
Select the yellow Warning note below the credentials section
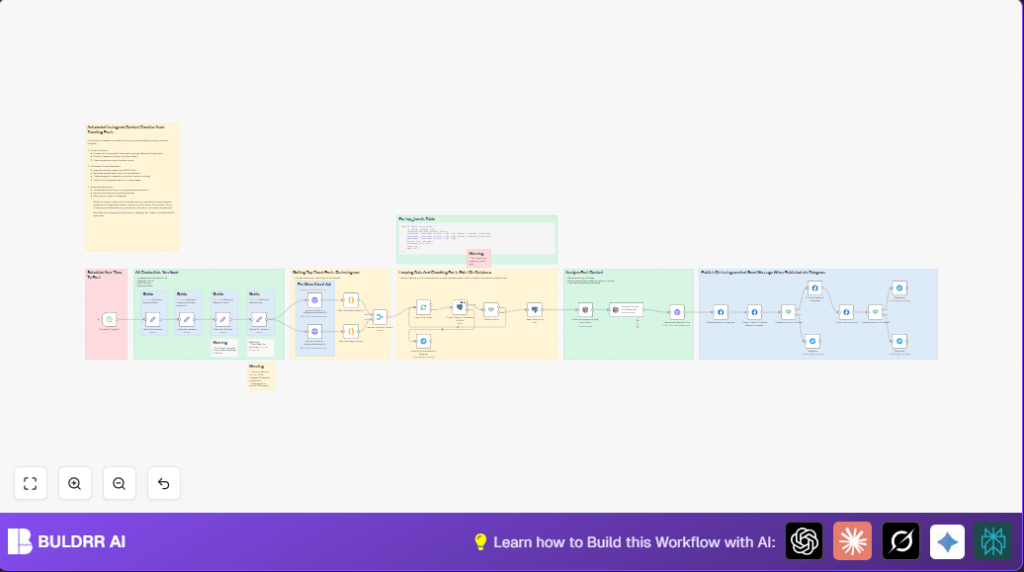[x=261, y=377]
